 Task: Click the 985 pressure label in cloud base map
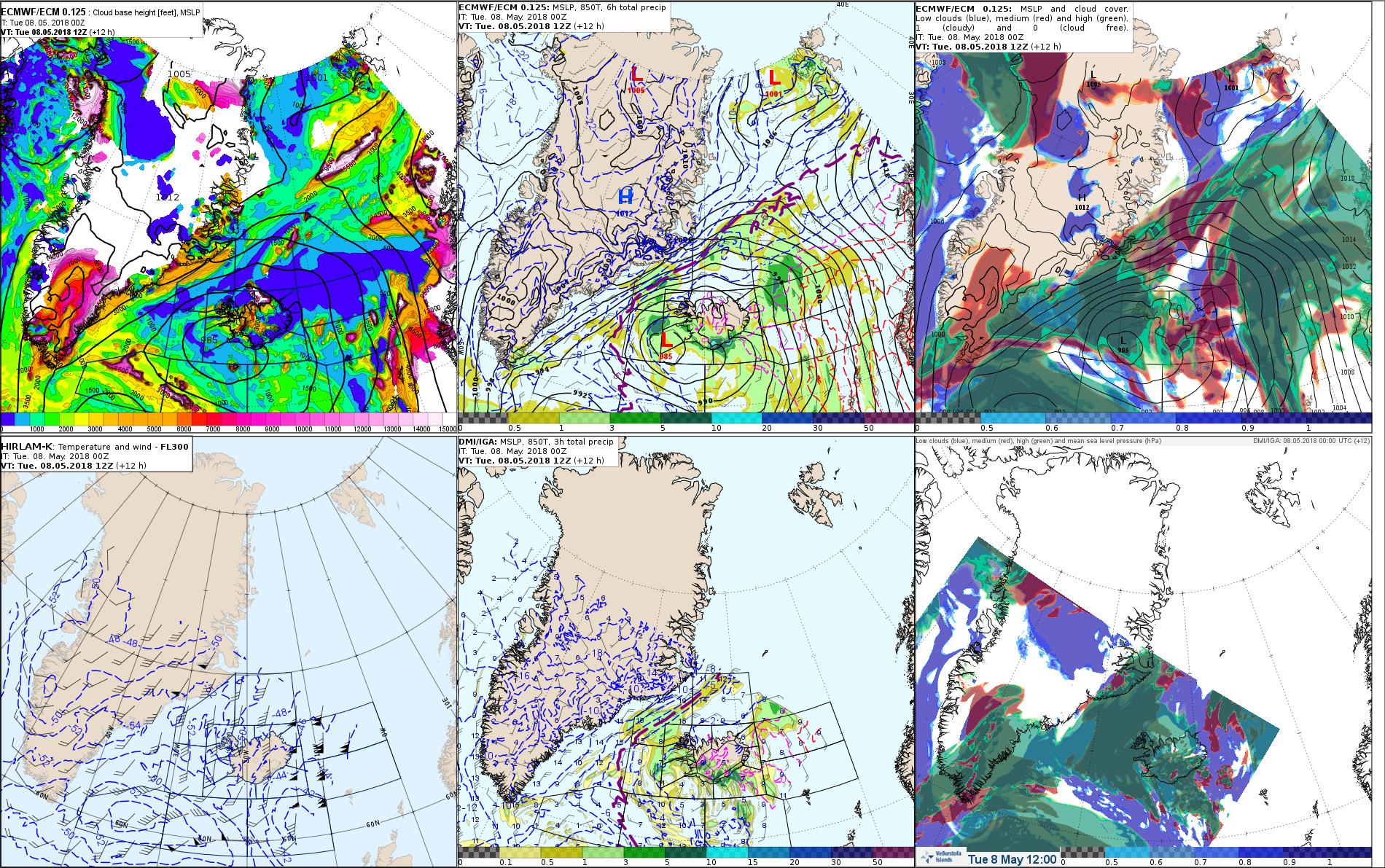coord(208,340)
